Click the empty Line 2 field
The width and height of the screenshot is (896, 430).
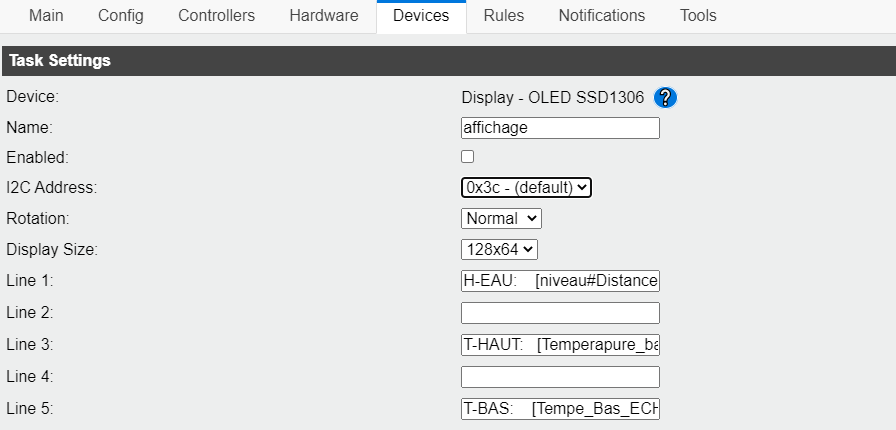(x=560, y=313)
